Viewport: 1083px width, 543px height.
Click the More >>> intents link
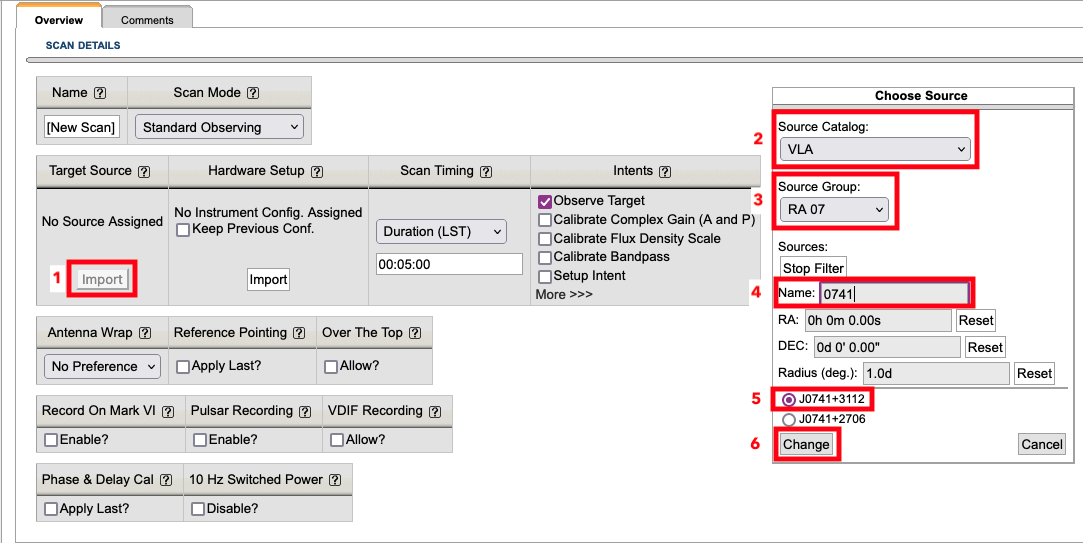[564, 295]
